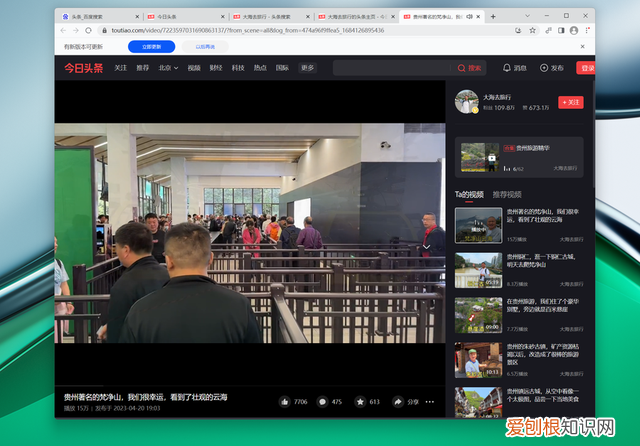Open the 视频 channel

point(194,68)
